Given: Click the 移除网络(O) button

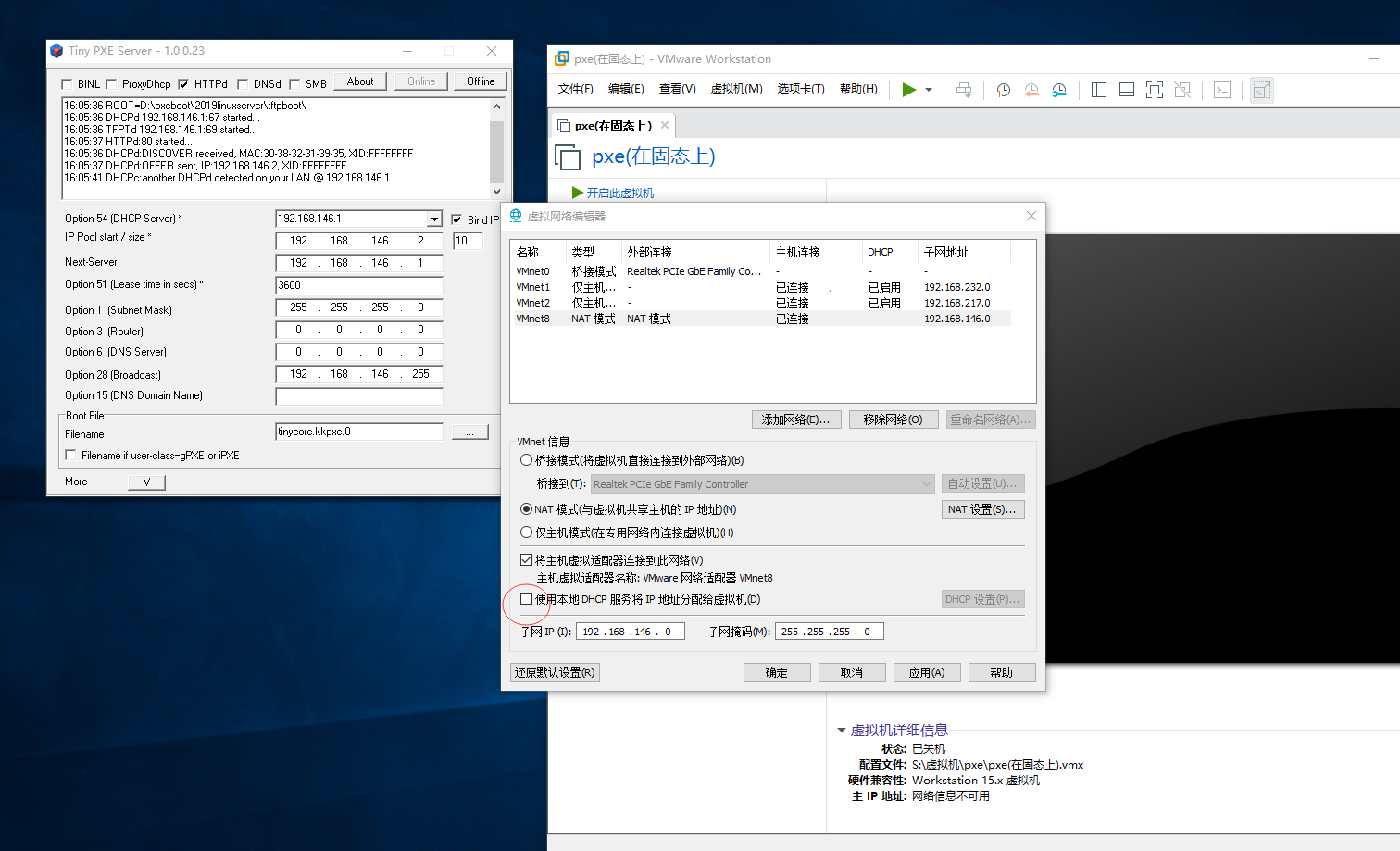Looking at the screenshot, I should [893, 419].
